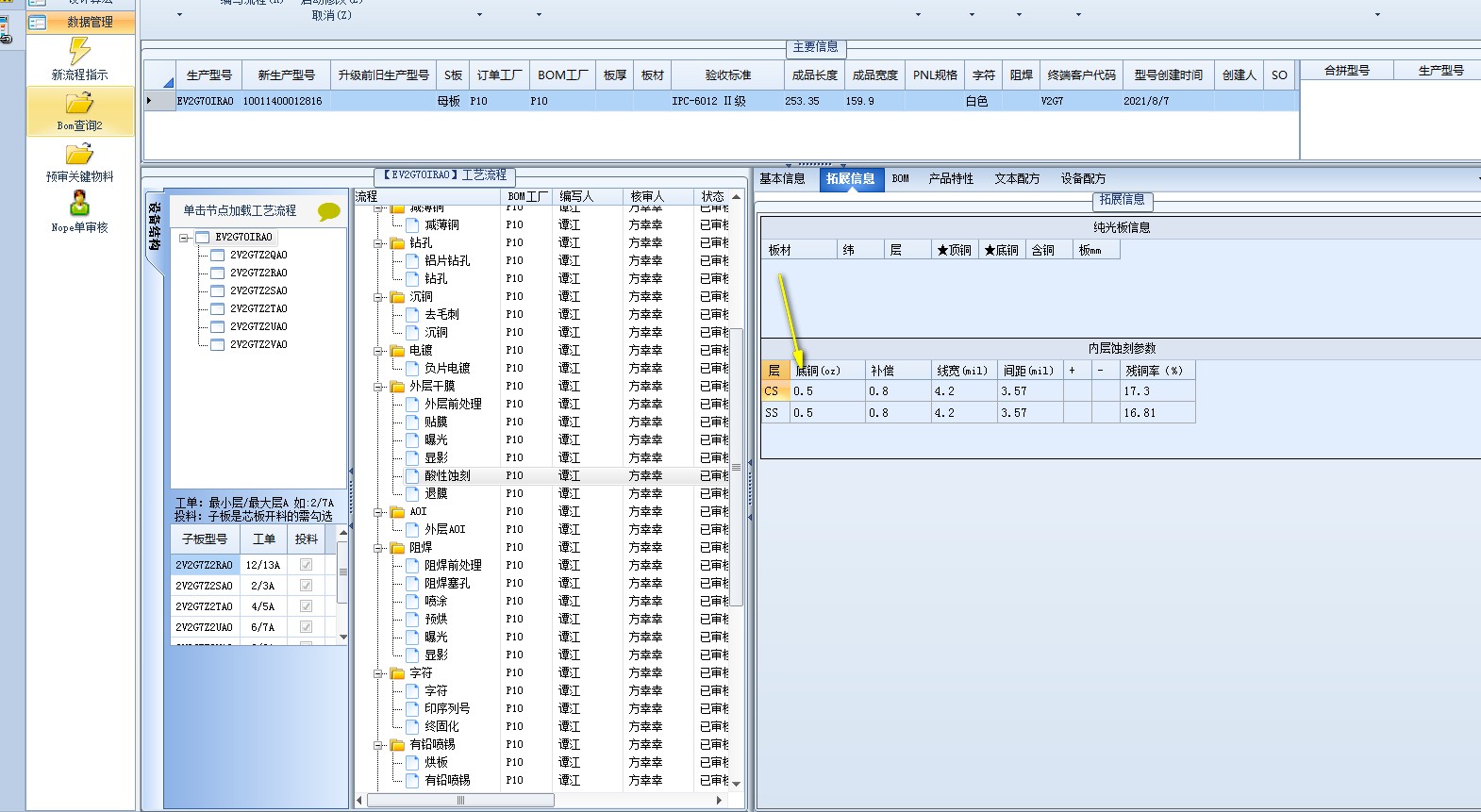Switch to the 产品特性 tab
The width and height of the screenshot is (1481, 812).
click(951, 179)
